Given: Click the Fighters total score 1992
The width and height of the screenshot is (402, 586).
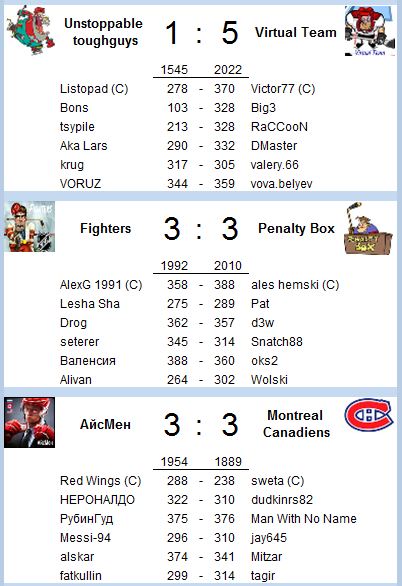Looking at the screenshot, I should [x=174, y=266].
